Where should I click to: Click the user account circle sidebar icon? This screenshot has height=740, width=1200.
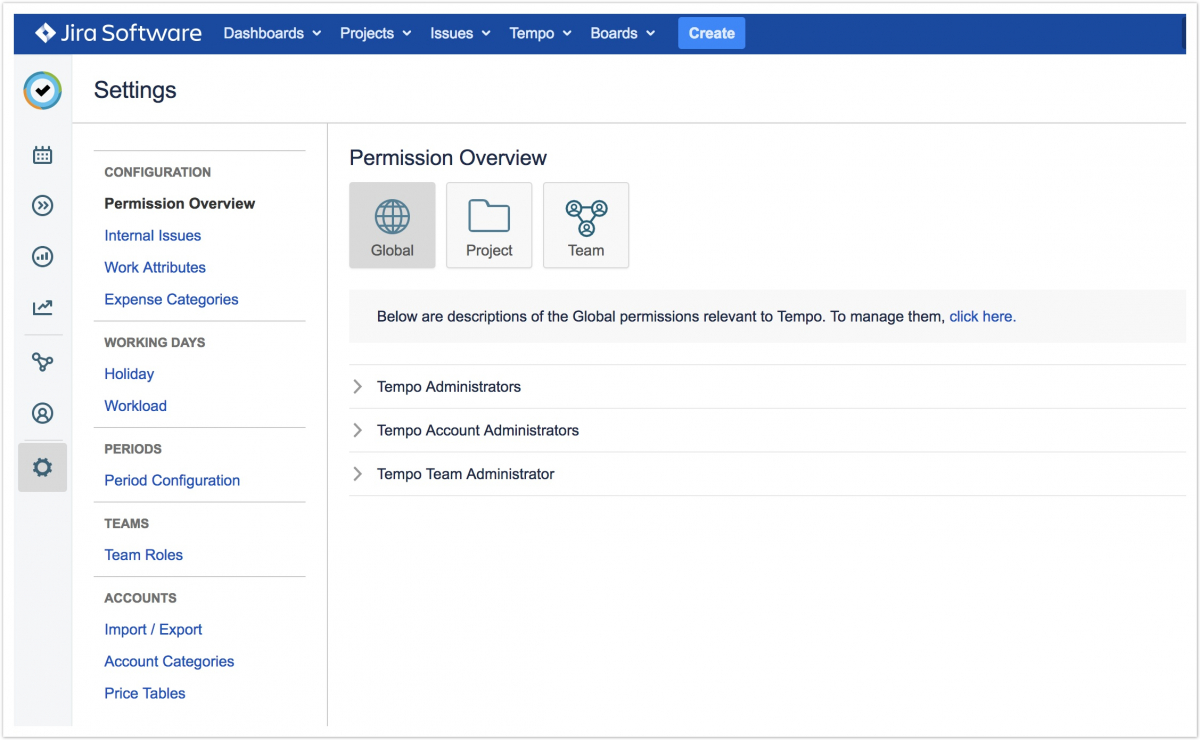42,413
